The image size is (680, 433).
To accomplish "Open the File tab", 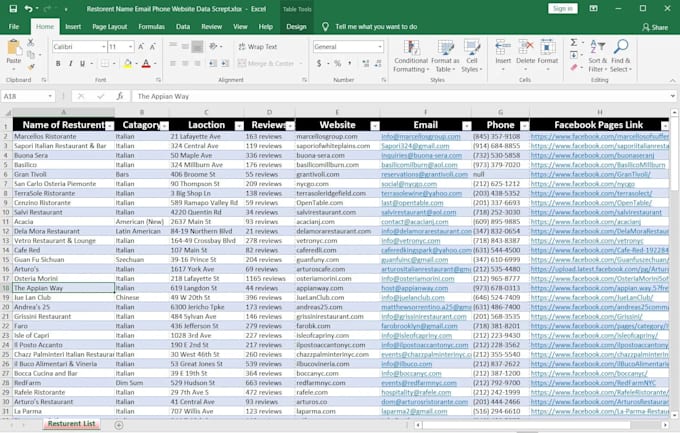I will click(14, 27).
